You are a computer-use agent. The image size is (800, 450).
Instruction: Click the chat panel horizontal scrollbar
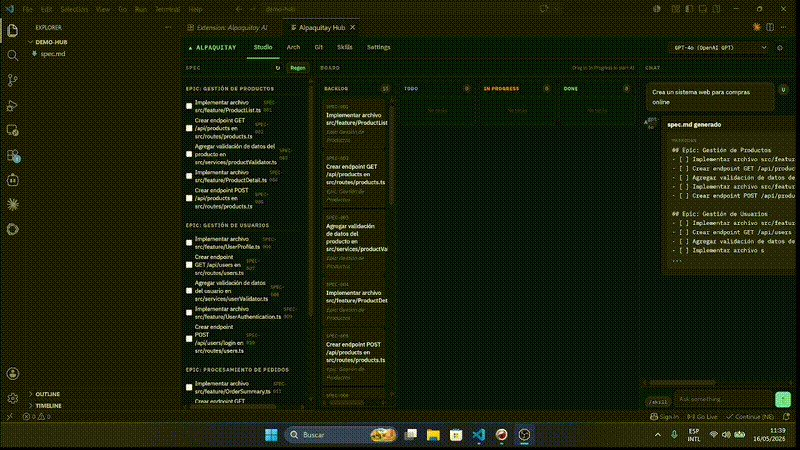(682, 383)
